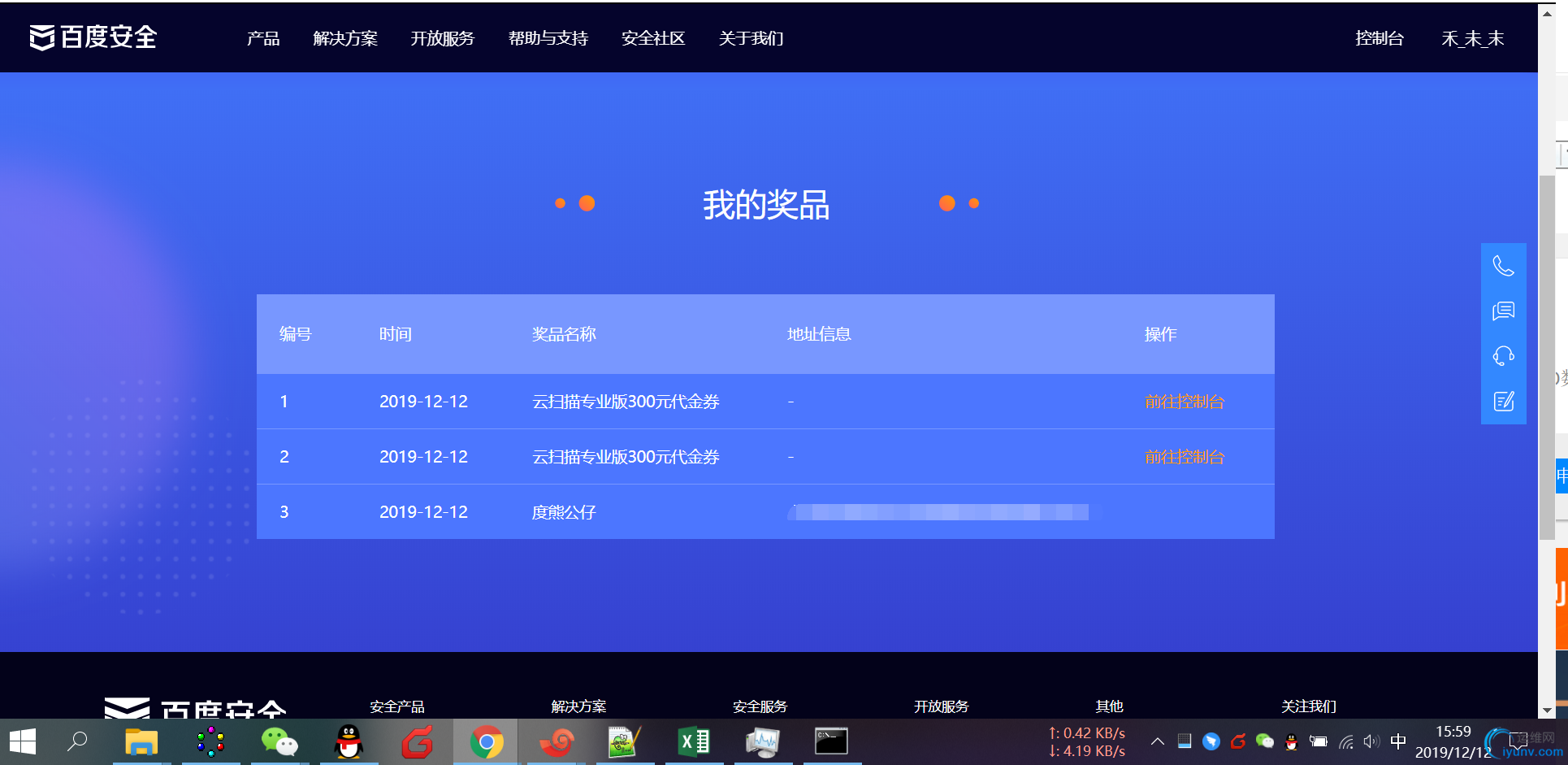This screenshot has height=765, width=1568.
Task: Open Wi-Fi network tray icon
Action: pos(1345,741)
